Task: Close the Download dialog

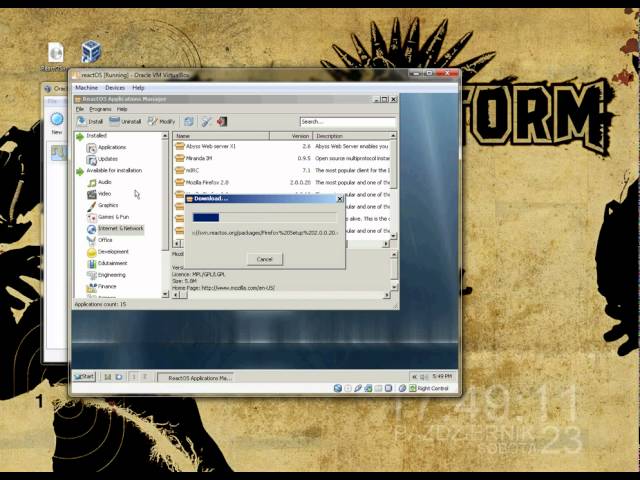Action: [x=340, y=199]
